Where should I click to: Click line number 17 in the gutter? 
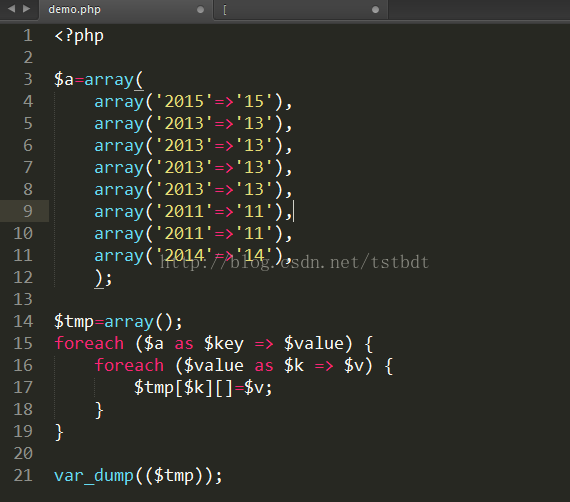[x=23, y=387]
